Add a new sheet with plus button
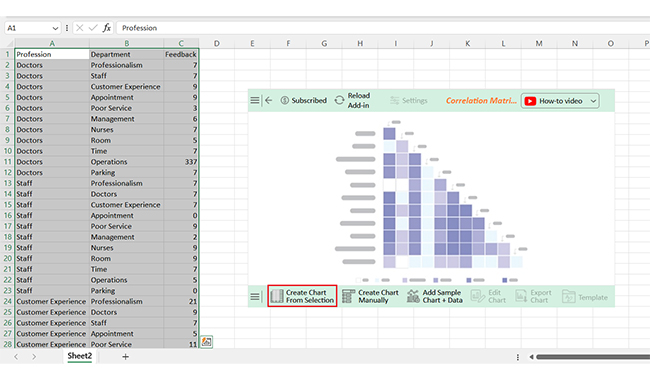Image resolution: width=650 pixels, height=380 pixels. pos(125,356)
